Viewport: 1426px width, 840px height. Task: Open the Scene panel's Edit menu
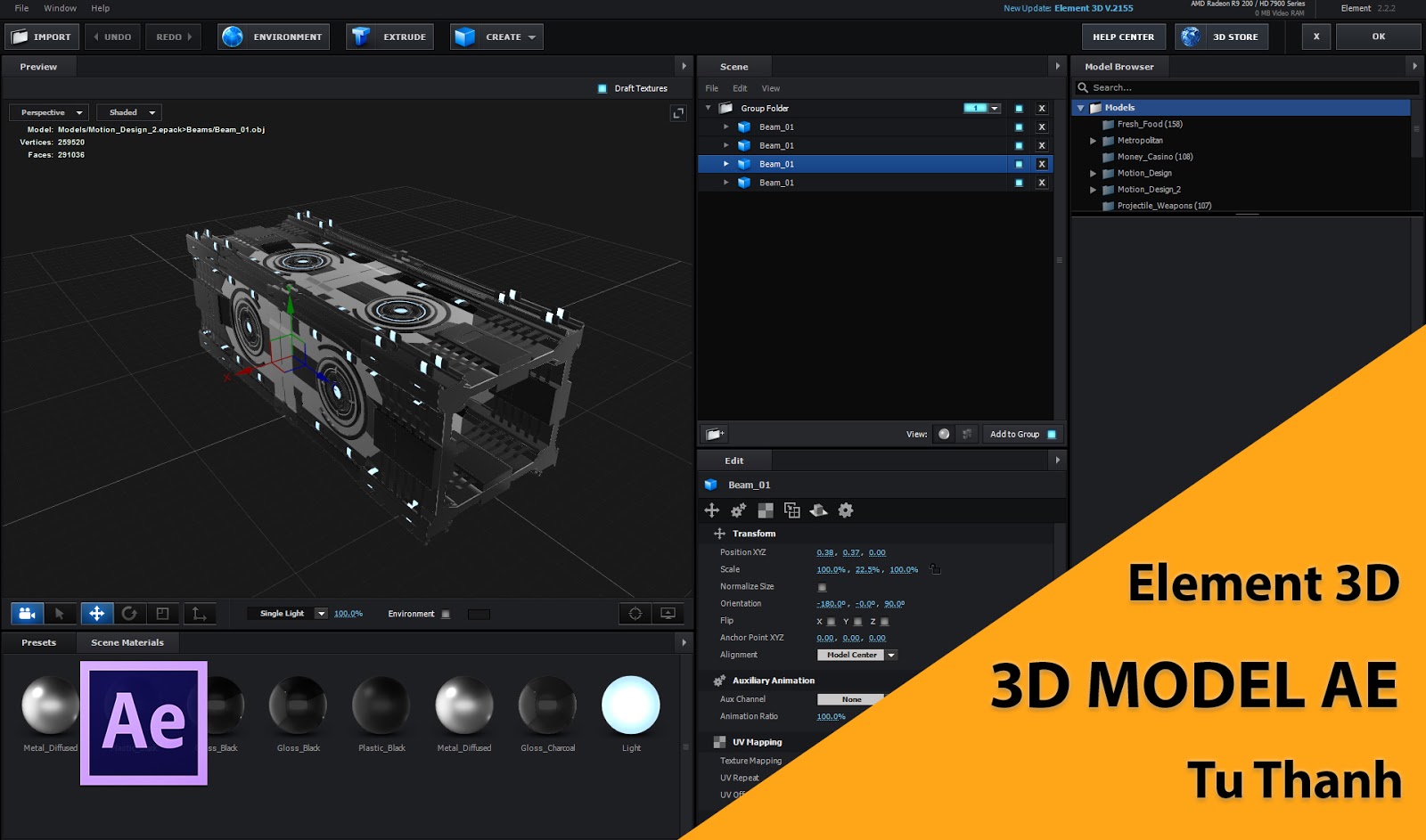[x=740, y=88]
